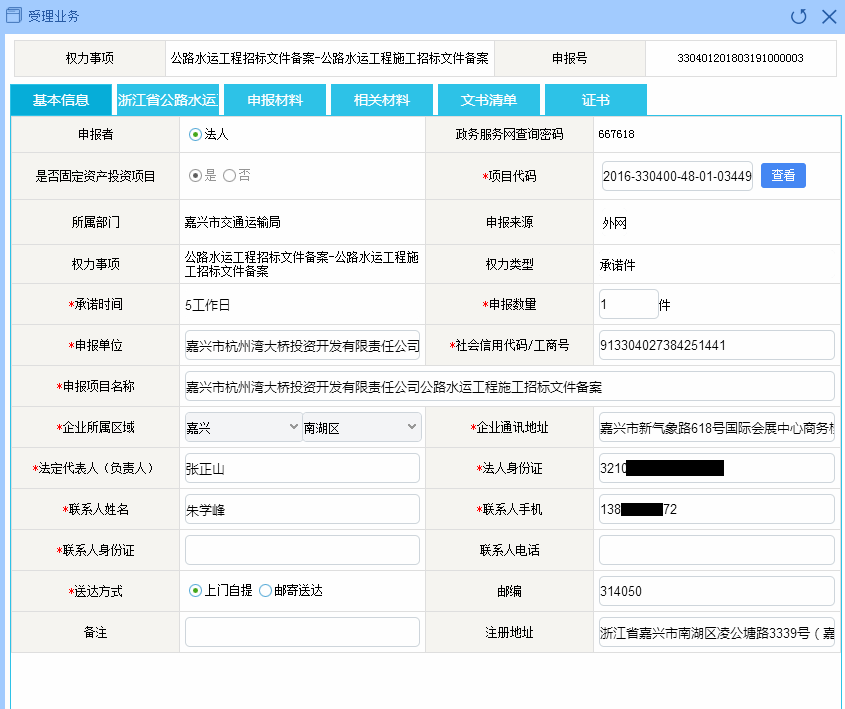Close the 受理业务 dialog window
The height and width of the screenshot is (709, 845).
pos(828,16)
